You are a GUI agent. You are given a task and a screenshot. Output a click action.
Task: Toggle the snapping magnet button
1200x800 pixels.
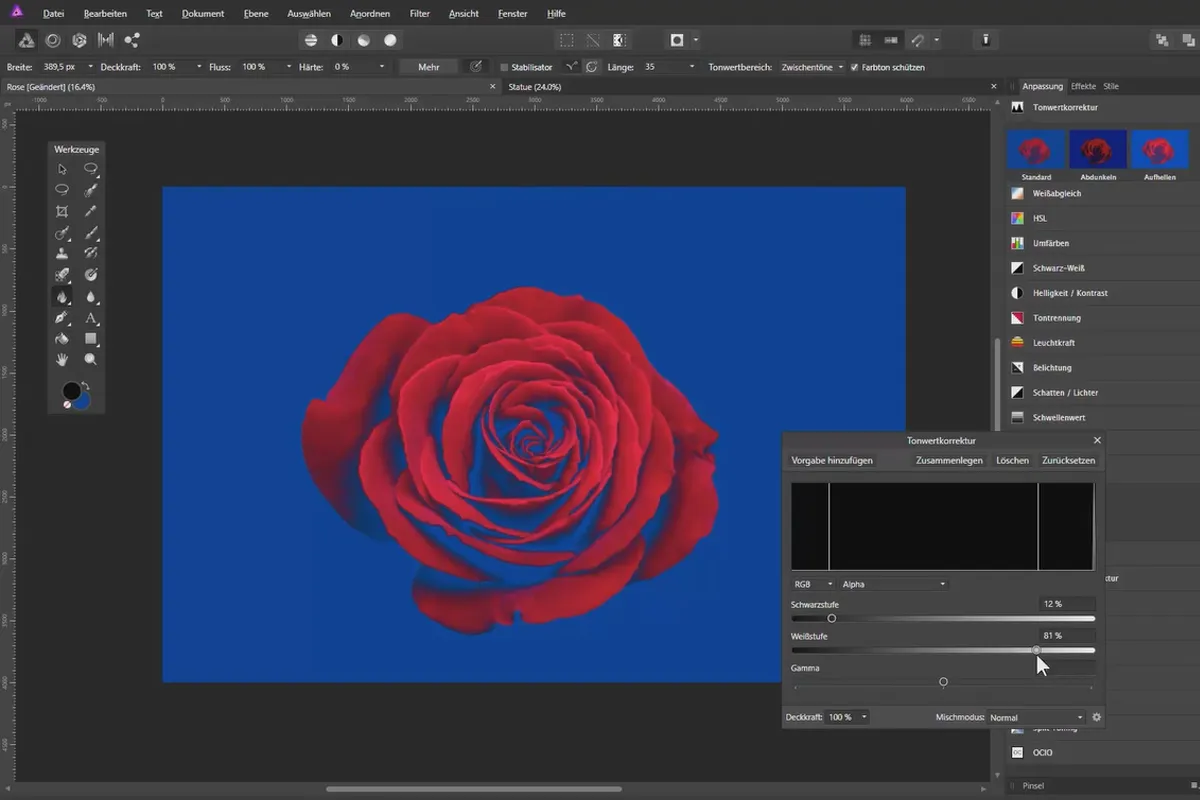pos(918,40)
